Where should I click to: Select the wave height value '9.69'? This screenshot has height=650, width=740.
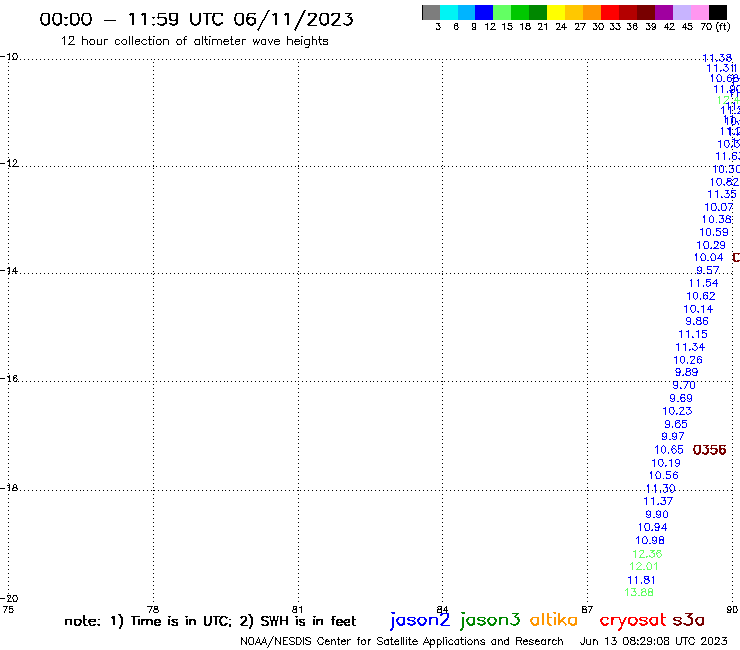pos(681,398)
